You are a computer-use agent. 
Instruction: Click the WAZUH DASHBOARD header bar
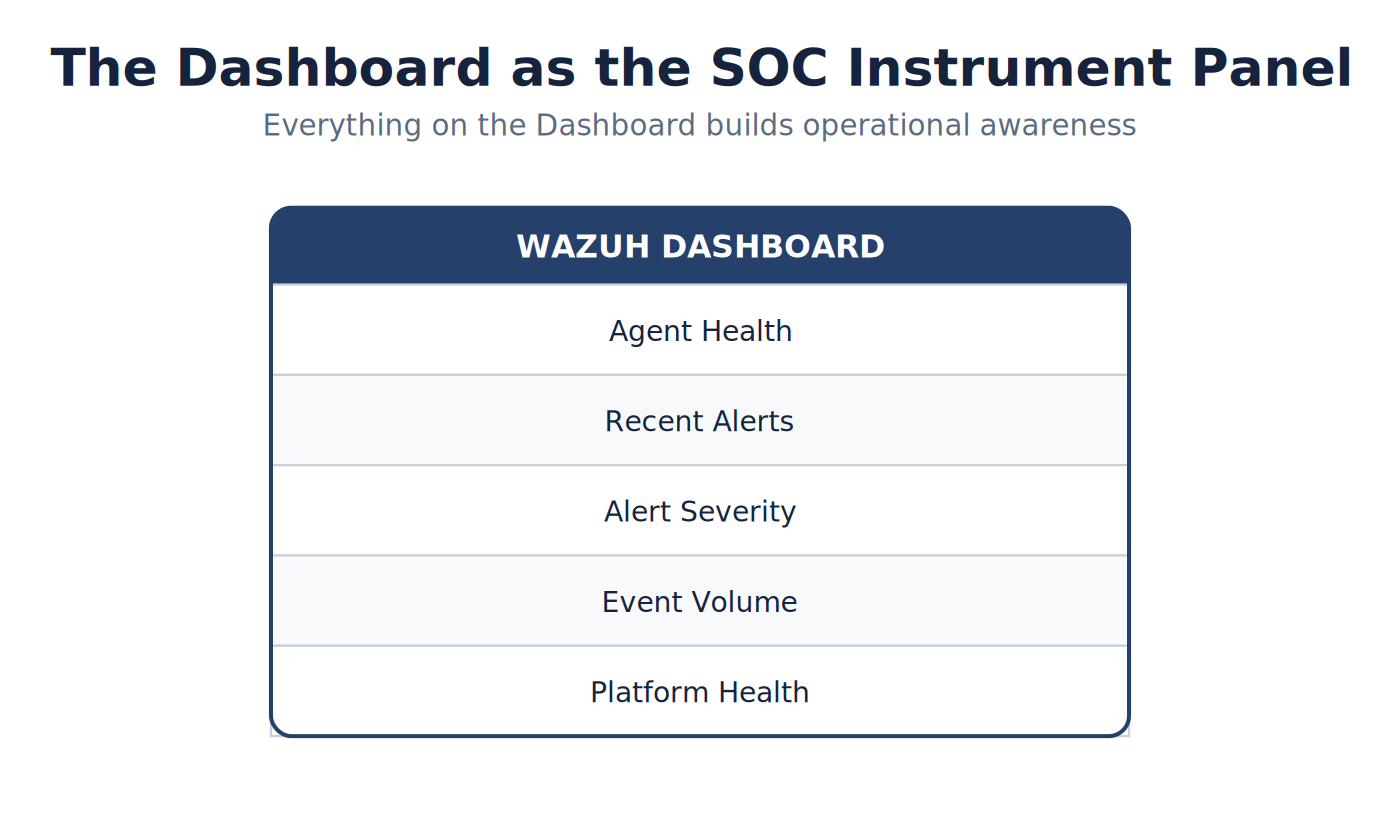pyautogui.click(x=700, y=246)
